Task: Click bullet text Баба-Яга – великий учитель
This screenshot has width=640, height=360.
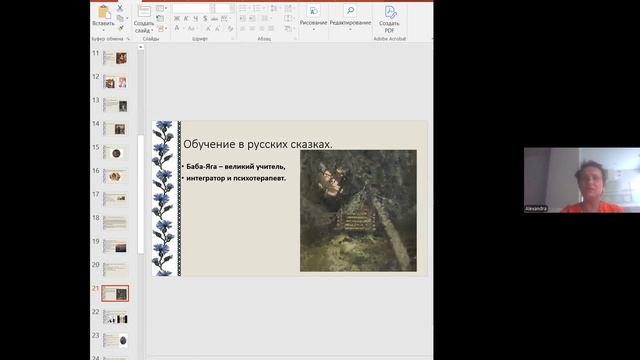Action: point(236,167)
